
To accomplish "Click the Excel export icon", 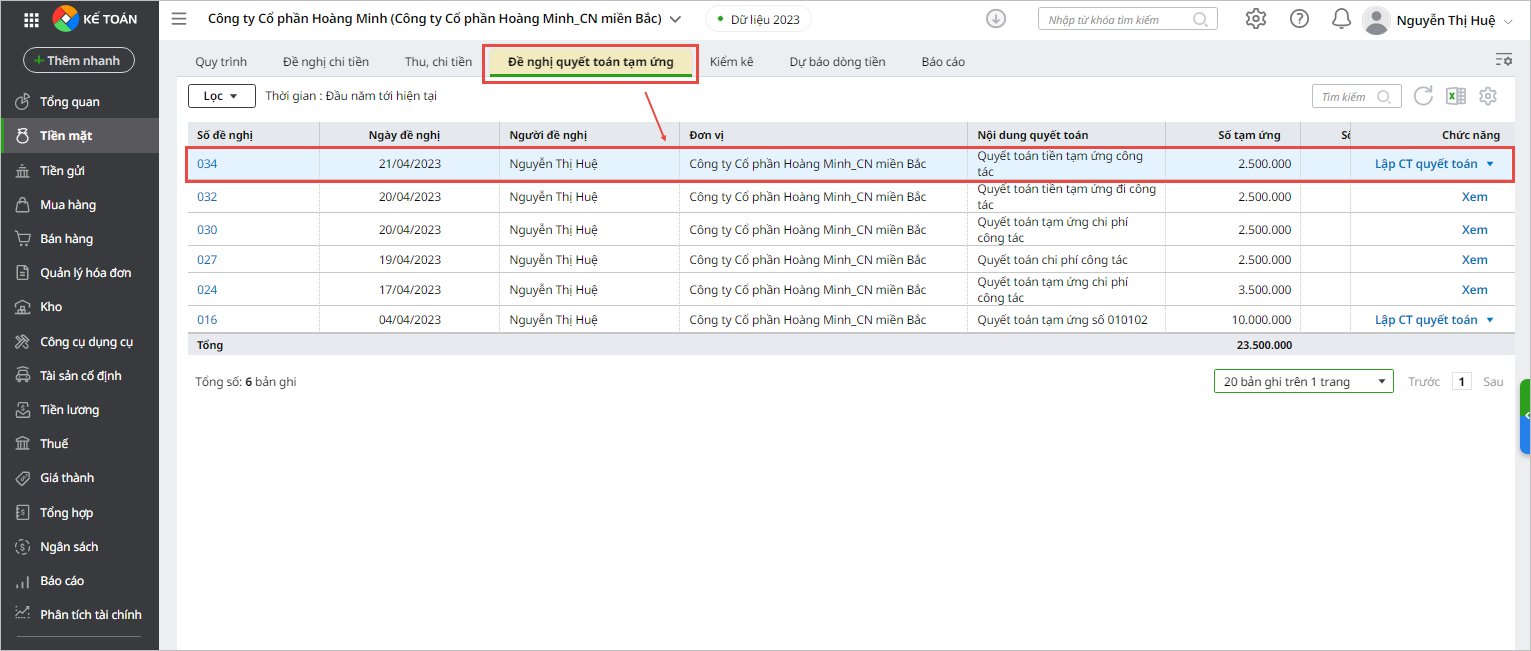I will pyautogui.click(x=1456, y=96).
